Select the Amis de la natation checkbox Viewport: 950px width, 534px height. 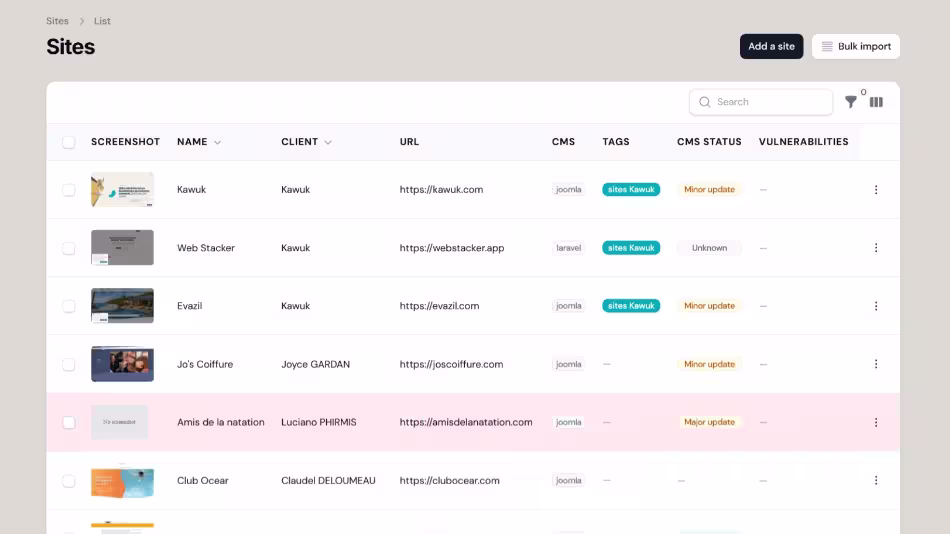[68, 422]
